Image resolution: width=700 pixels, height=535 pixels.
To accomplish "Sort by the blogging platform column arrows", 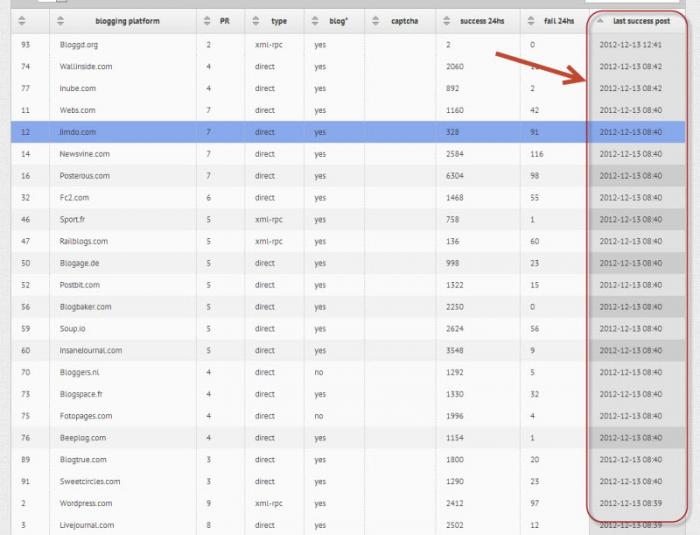I will point(61,21).
